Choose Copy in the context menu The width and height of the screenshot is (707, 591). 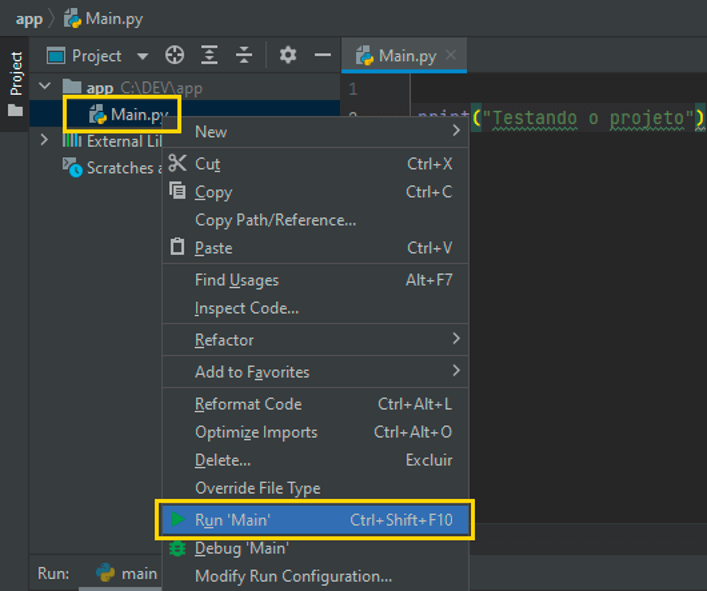click(315, 192)
